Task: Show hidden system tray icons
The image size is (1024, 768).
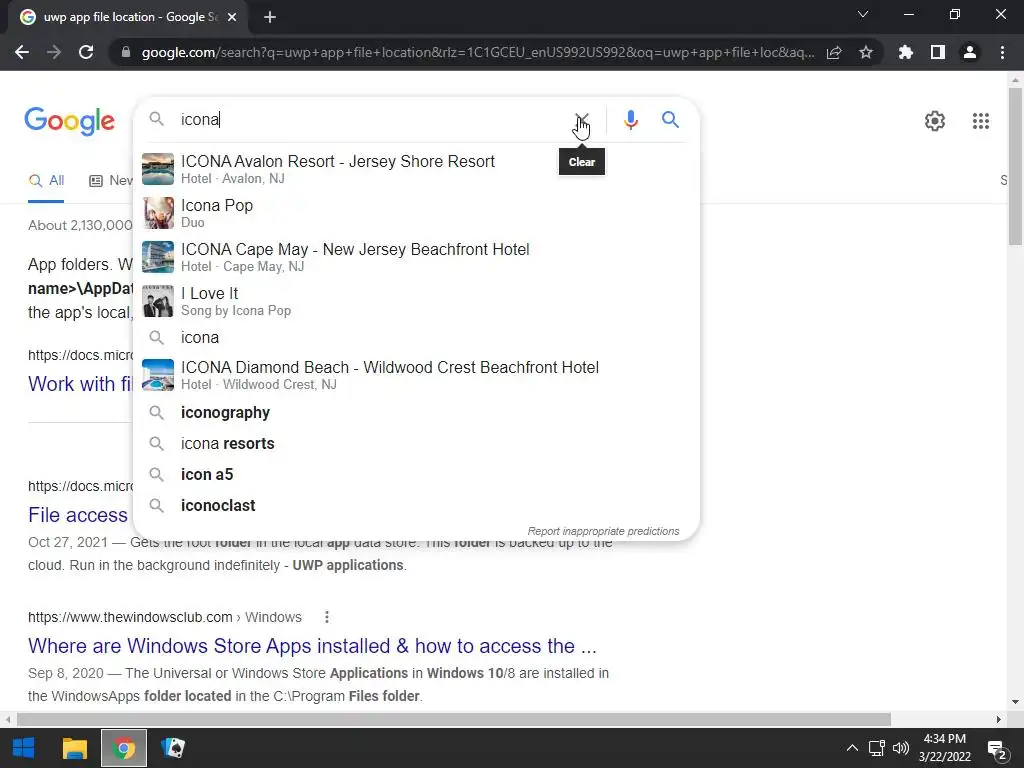Action: pyautogui.click(x=852, y=748)
